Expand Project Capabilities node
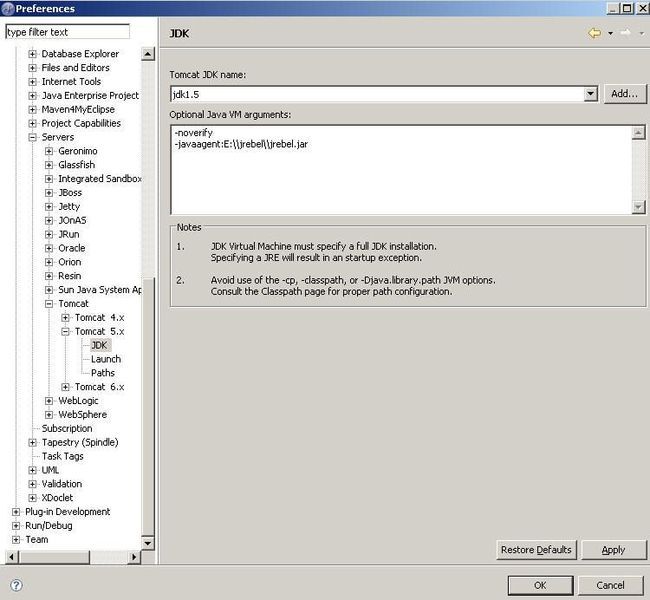 tap(32, 123)
